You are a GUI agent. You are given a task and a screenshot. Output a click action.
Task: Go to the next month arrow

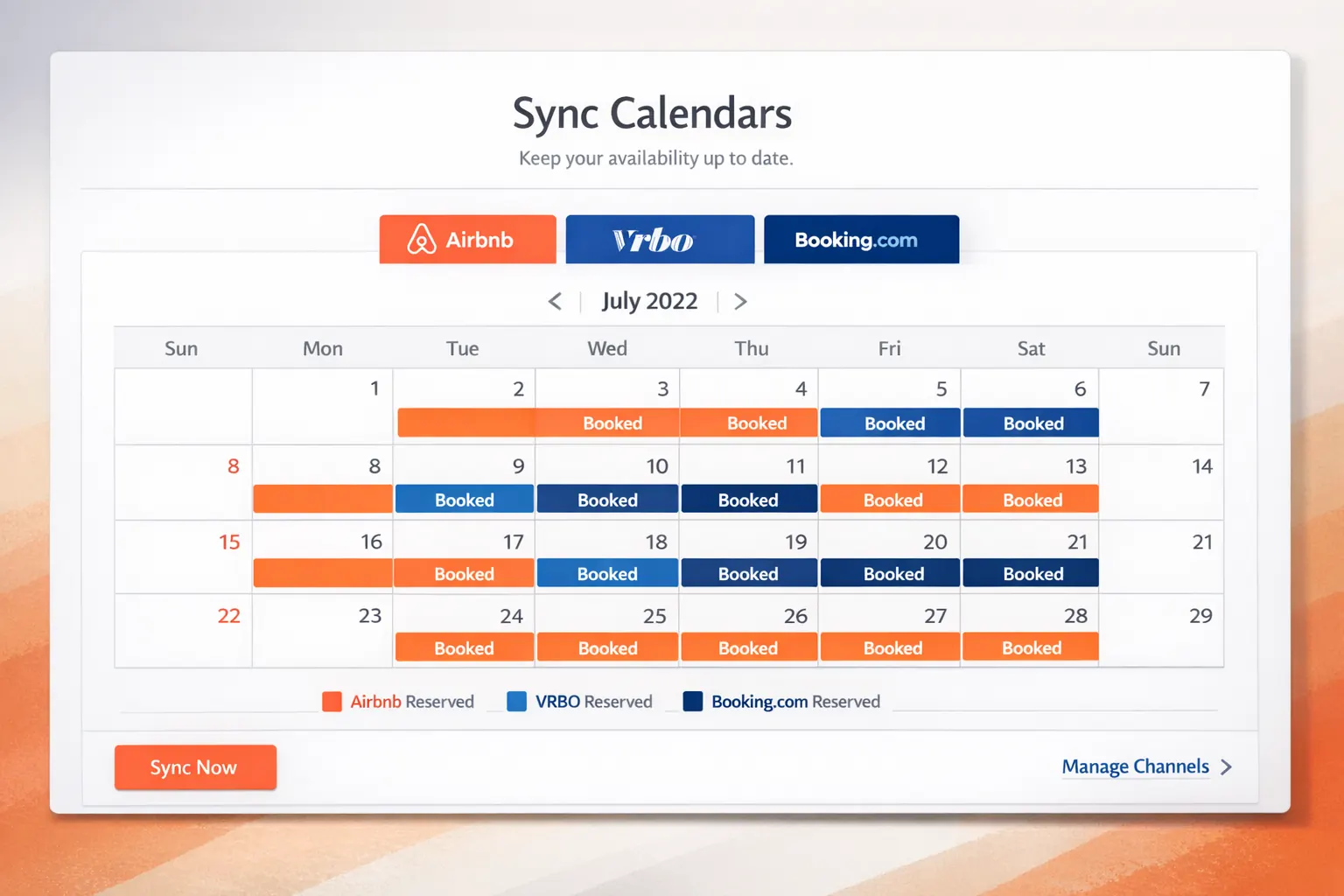(740, 302)
